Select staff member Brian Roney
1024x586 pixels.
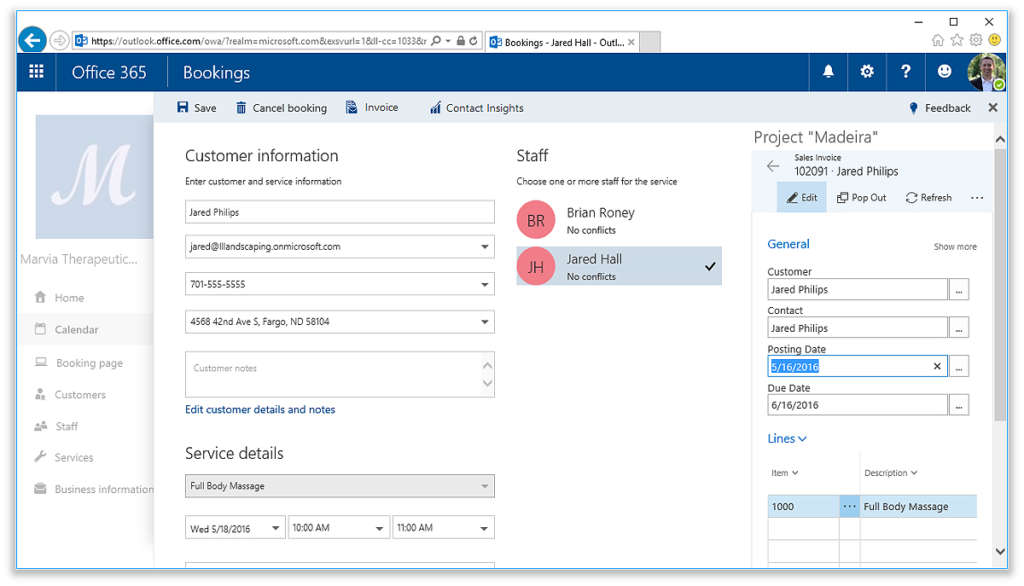click(x=618, y=220)
